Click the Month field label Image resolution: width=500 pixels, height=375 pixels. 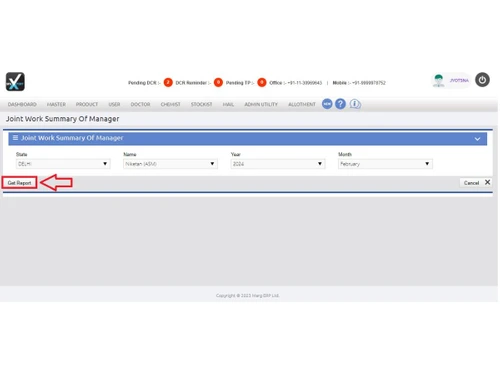click(x=345, y=154)
